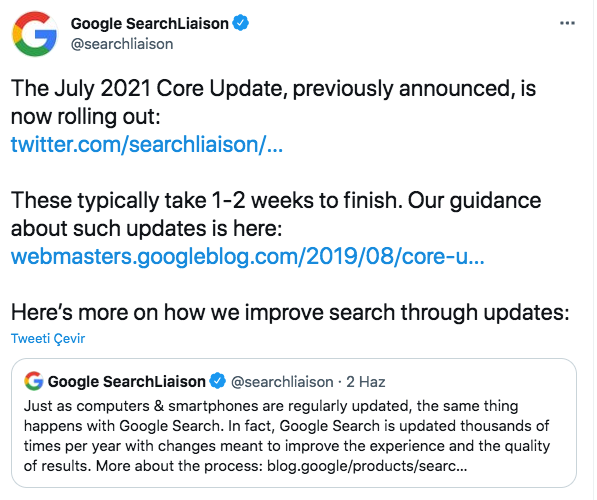Open the blog.google/products/searc... link

tap(367, 466)
